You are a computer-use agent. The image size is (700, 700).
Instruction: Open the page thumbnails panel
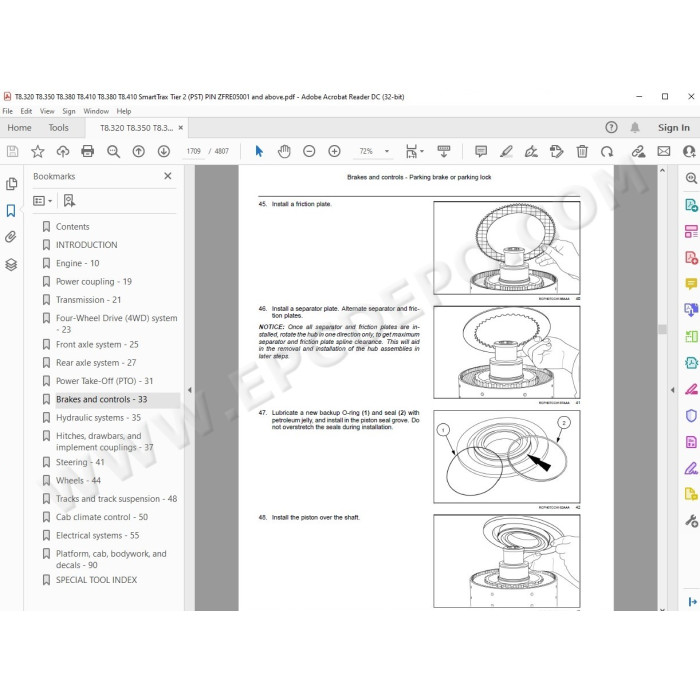click(x=11, y=184)
